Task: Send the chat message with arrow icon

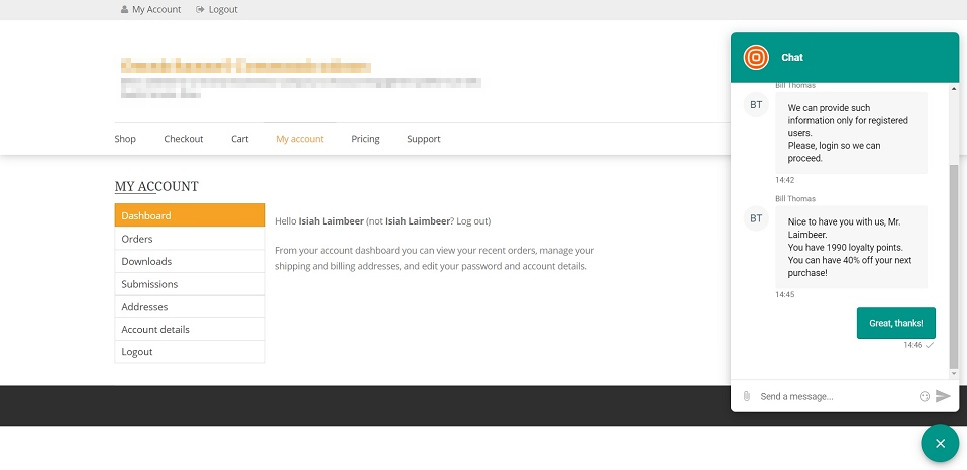Action: point(943,396)
